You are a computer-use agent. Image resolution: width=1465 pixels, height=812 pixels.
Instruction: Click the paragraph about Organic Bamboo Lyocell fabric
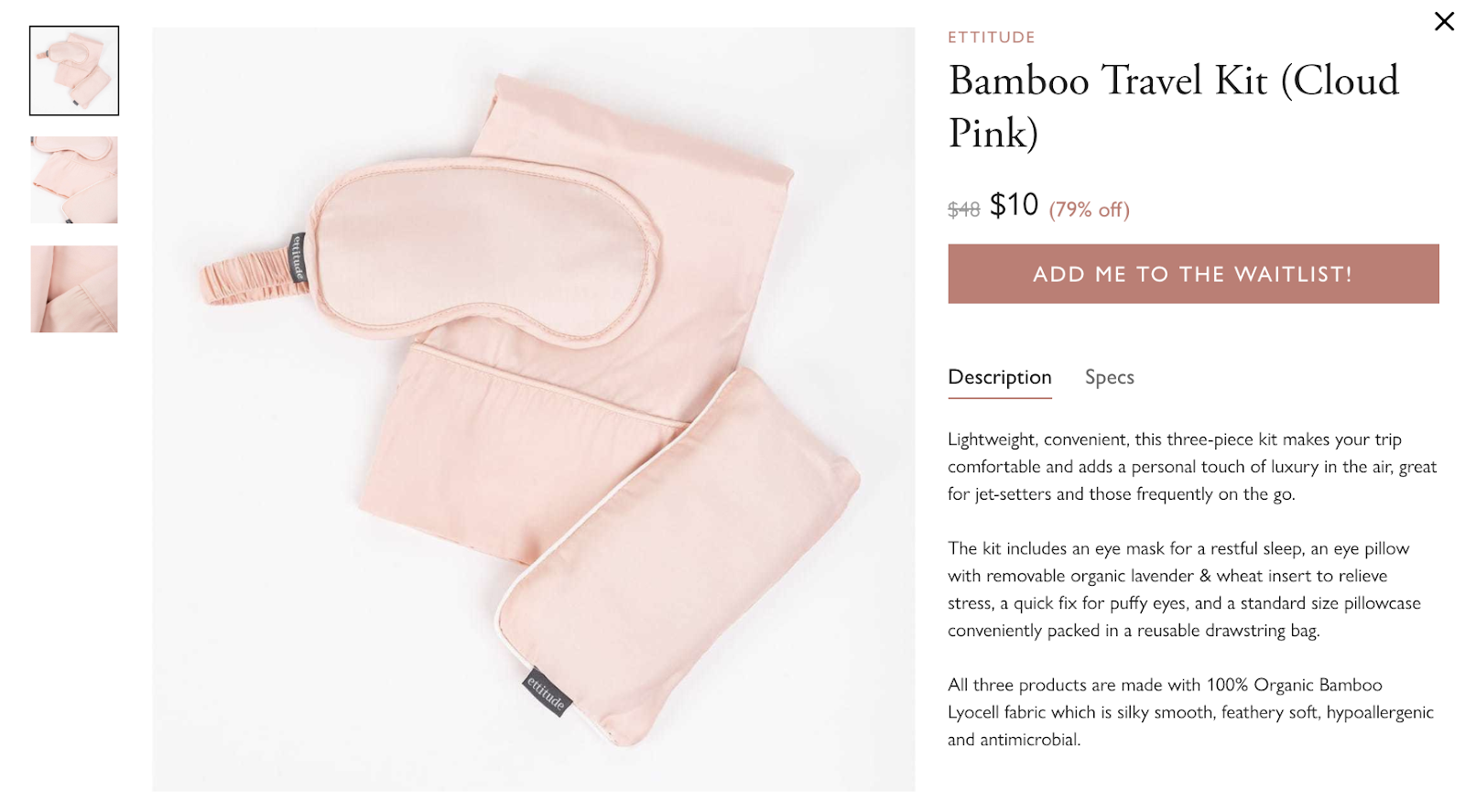click(1190, 711)
